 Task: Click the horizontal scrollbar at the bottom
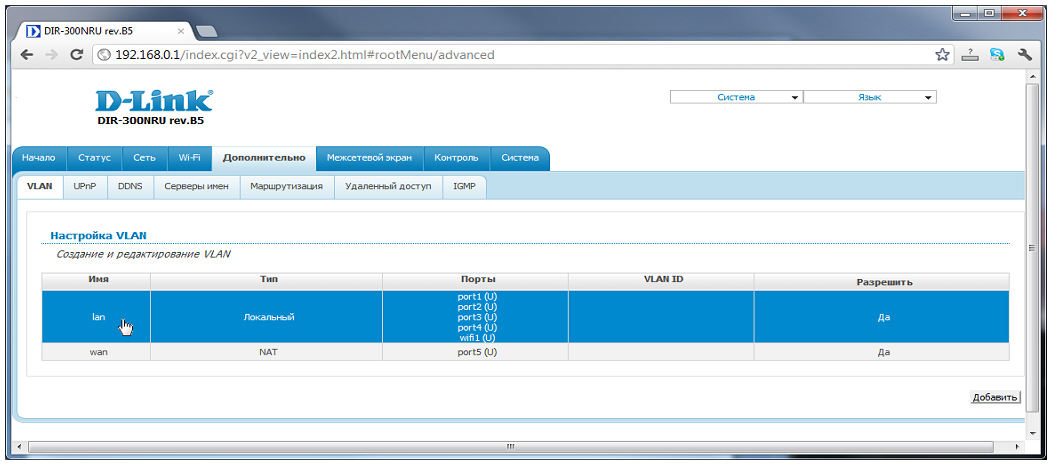point(510,446)
